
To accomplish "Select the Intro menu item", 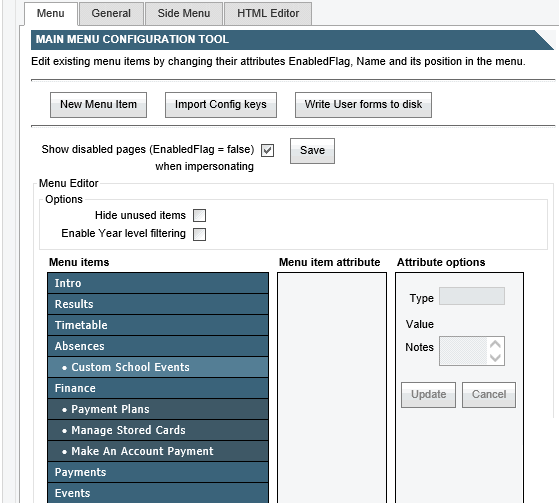I will pos(158,283).
